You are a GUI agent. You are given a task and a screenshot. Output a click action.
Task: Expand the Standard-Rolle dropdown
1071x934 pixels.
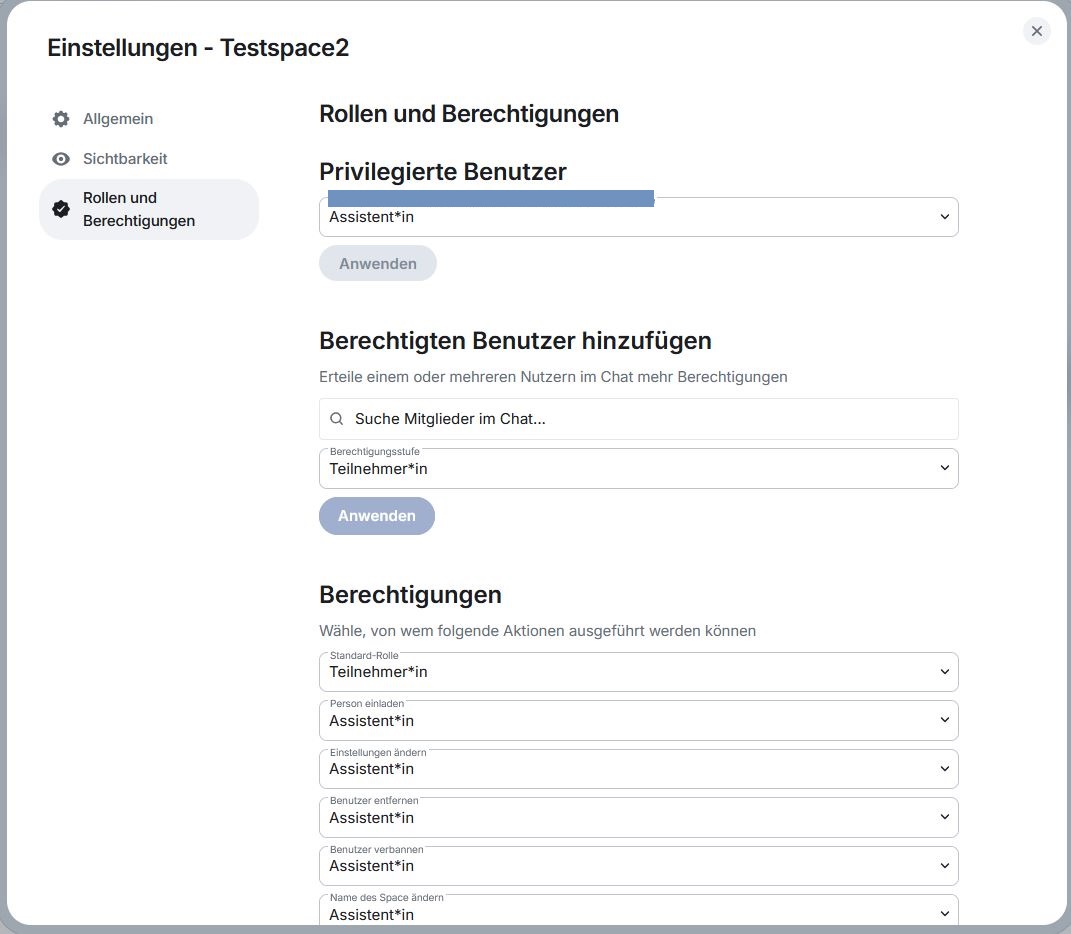(x=638, y=672)
